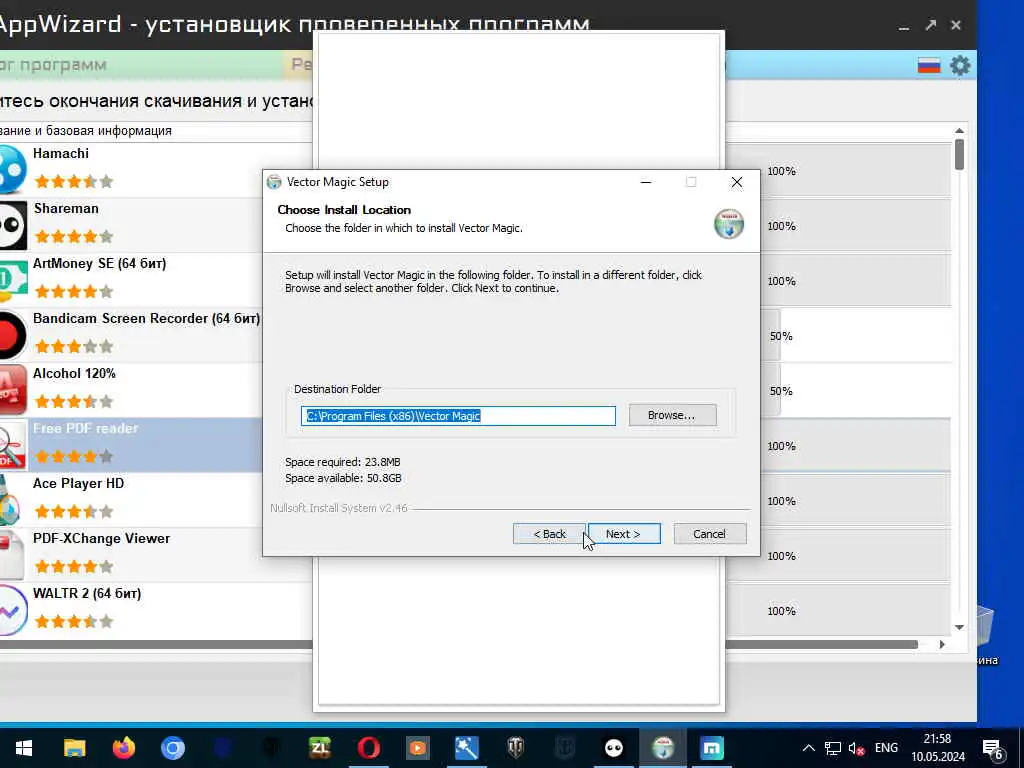
Task: Click the Vector Magic Setup title bar icon
Action: coord(275,182)
